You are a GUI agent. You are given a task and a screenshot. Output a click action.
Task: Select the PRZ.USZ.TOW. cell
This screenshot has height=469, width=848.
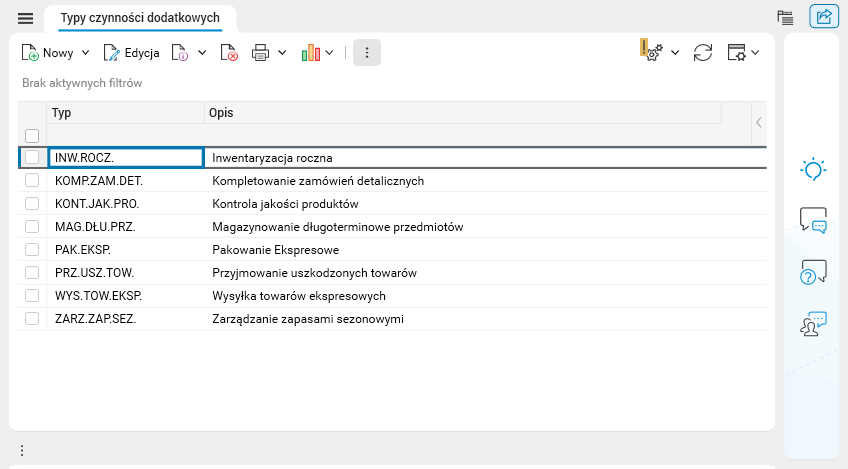pos(125,273)
